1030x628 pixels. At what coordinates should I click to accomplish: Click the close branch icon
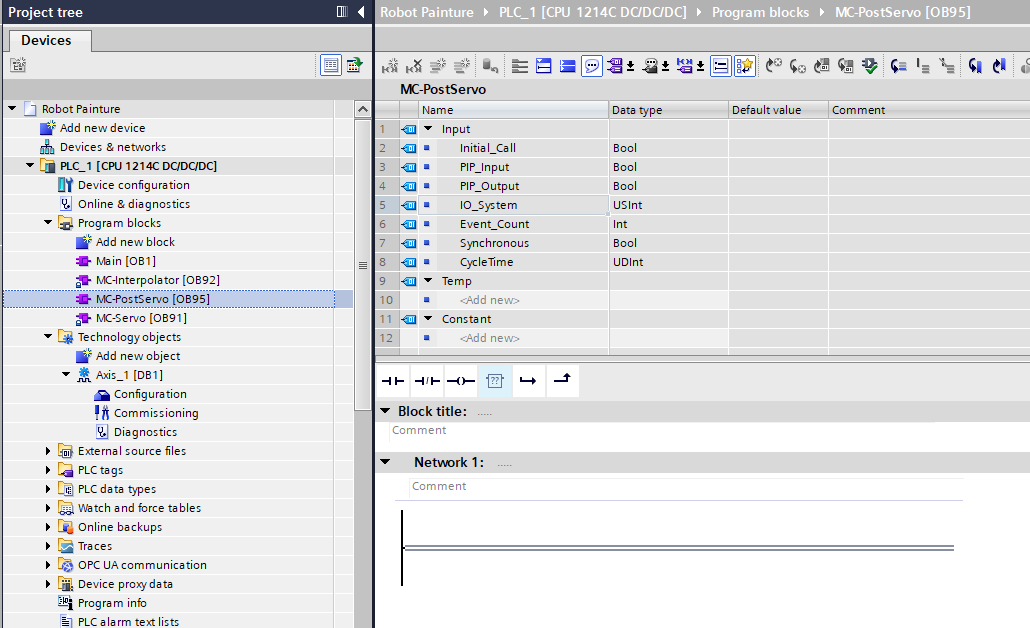[562, 381]
